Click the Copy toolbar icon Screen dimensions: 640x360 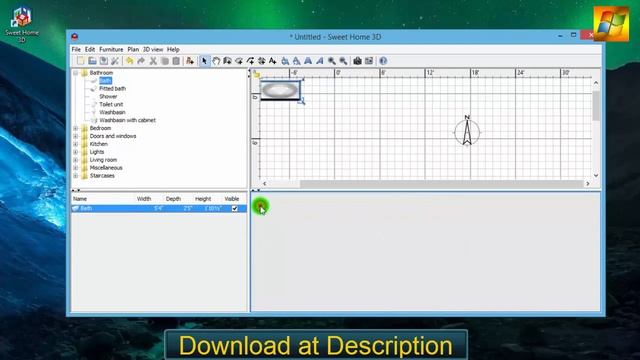pyautogui.click(x=164, y=61)
